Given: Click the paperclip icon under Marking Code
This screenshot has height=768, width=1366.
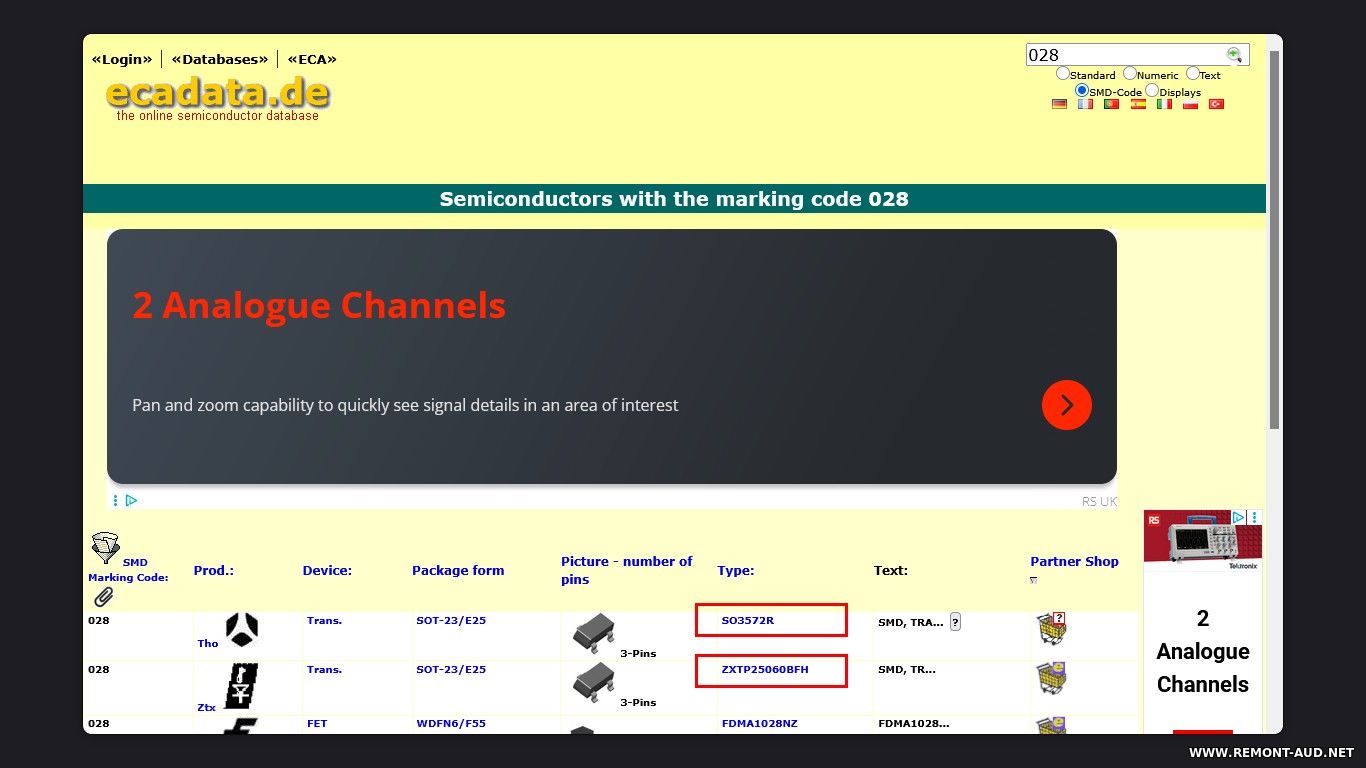Looking at the screenshot, I should 103,597.
